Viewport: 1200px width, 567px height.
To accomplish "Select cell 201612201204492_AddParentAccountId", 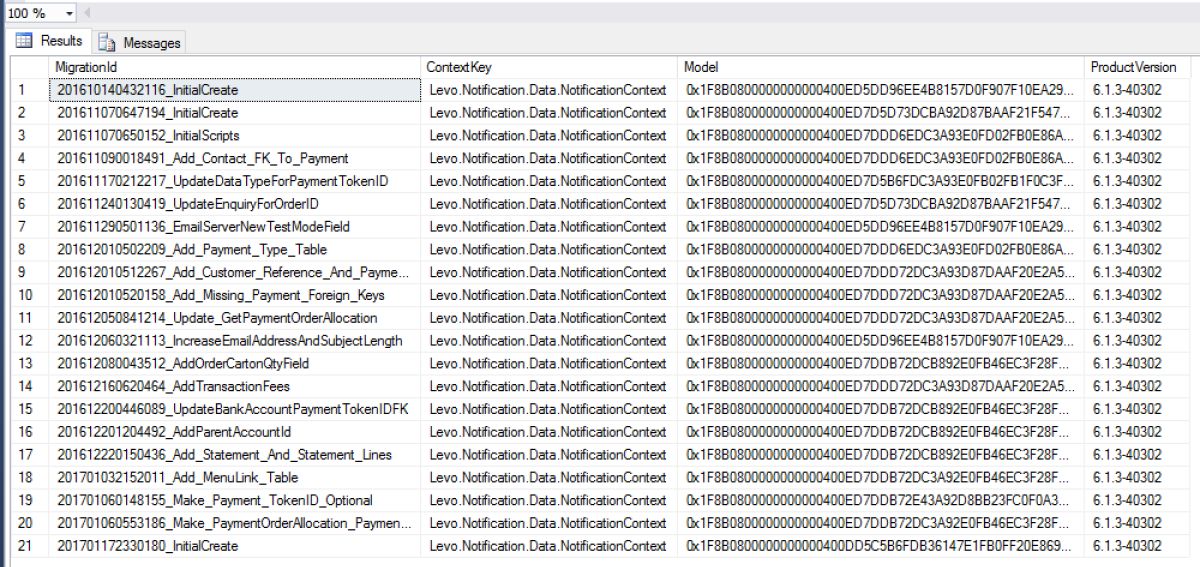I will pos(236,432).
